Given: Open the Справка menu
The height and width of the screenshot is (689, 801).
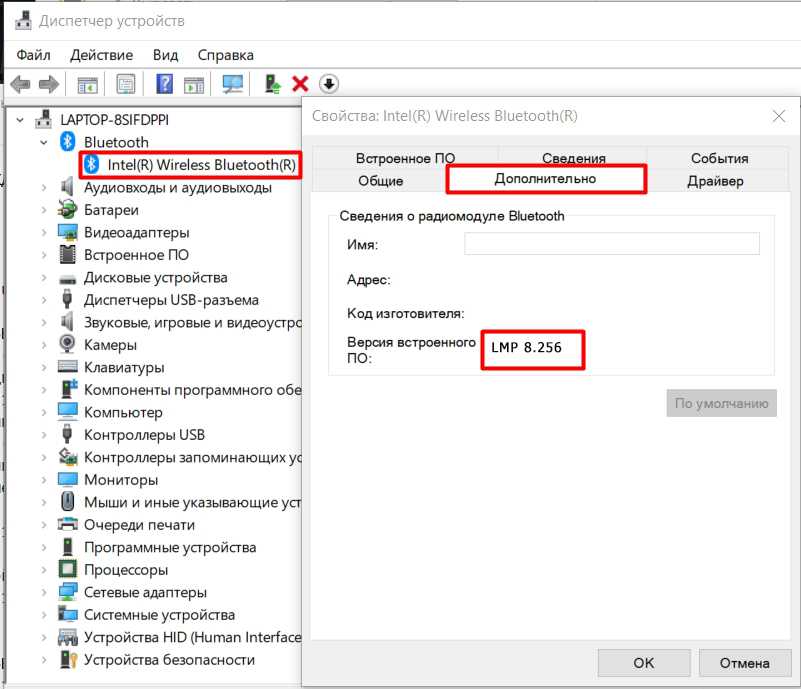Looking at the screenshot, I should click(225, 55).
